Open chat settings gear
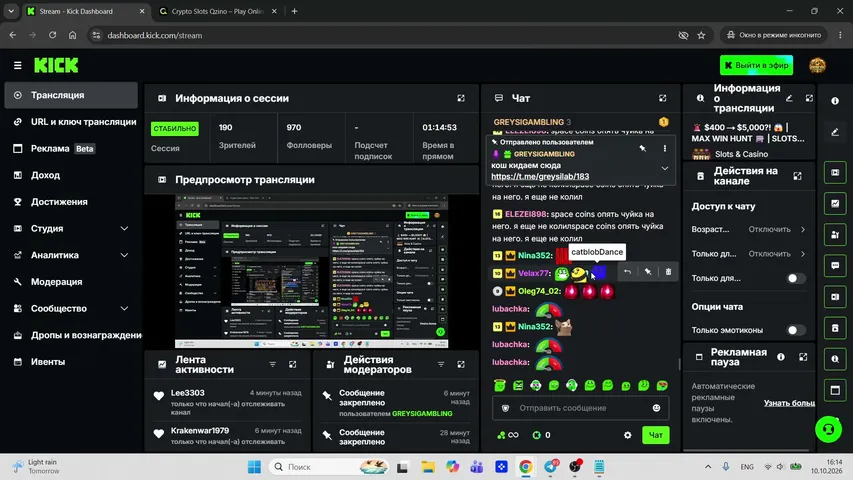Screen dimensions: 853x480 pyautogui.click(x=628, y=435)
